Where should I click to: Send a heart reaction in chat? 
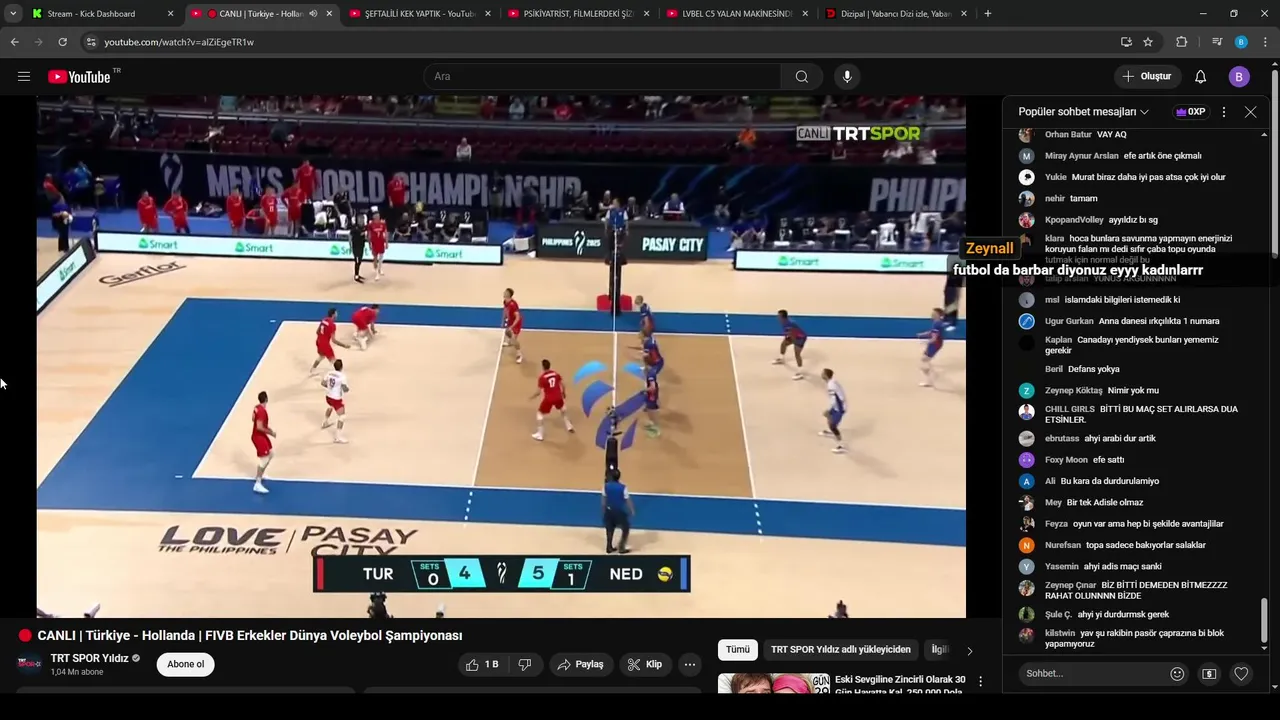(1241, 674)
